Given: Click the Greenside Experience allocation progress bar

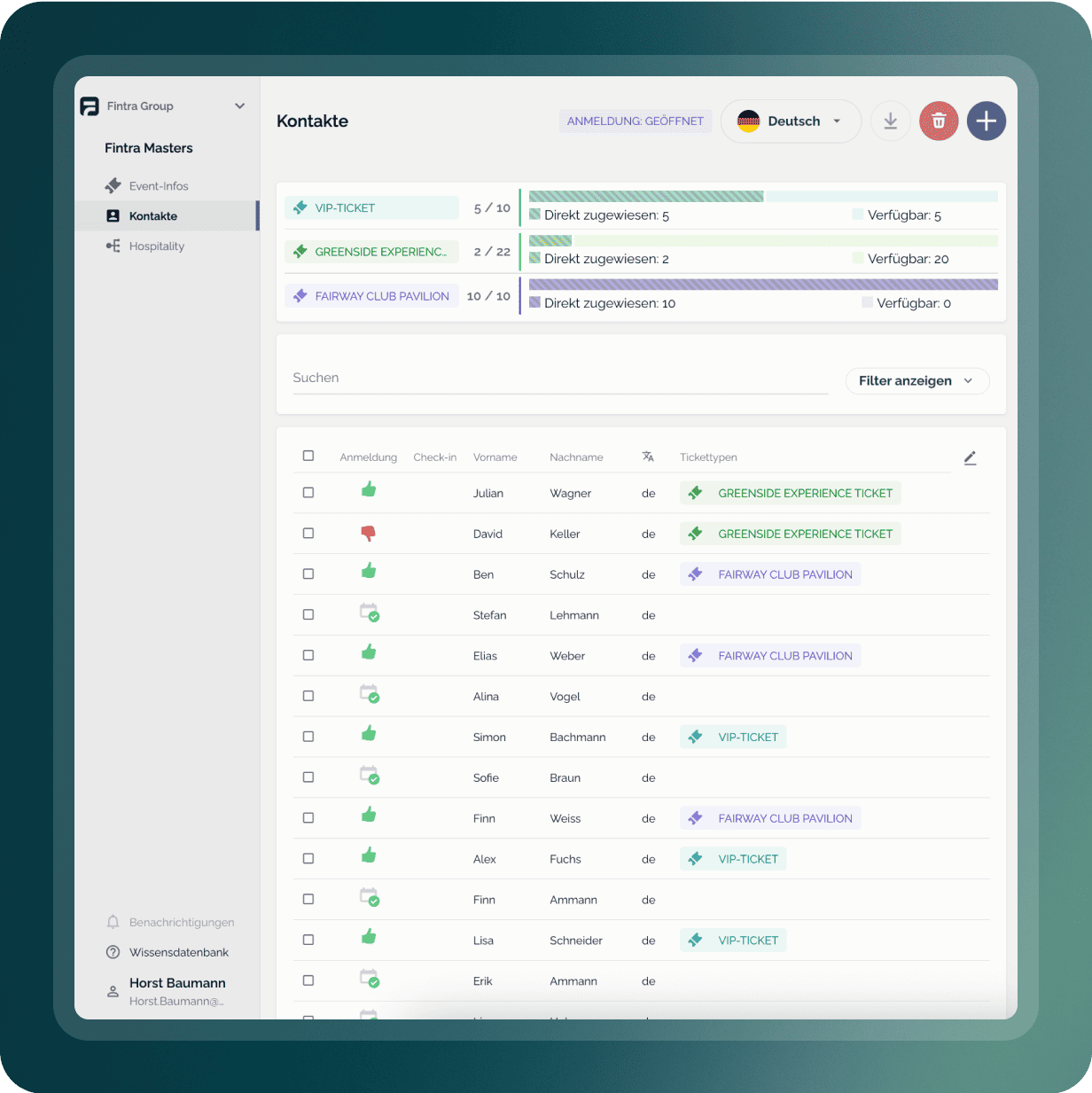Looking at the screenshot, I should (x=763, y=240).
